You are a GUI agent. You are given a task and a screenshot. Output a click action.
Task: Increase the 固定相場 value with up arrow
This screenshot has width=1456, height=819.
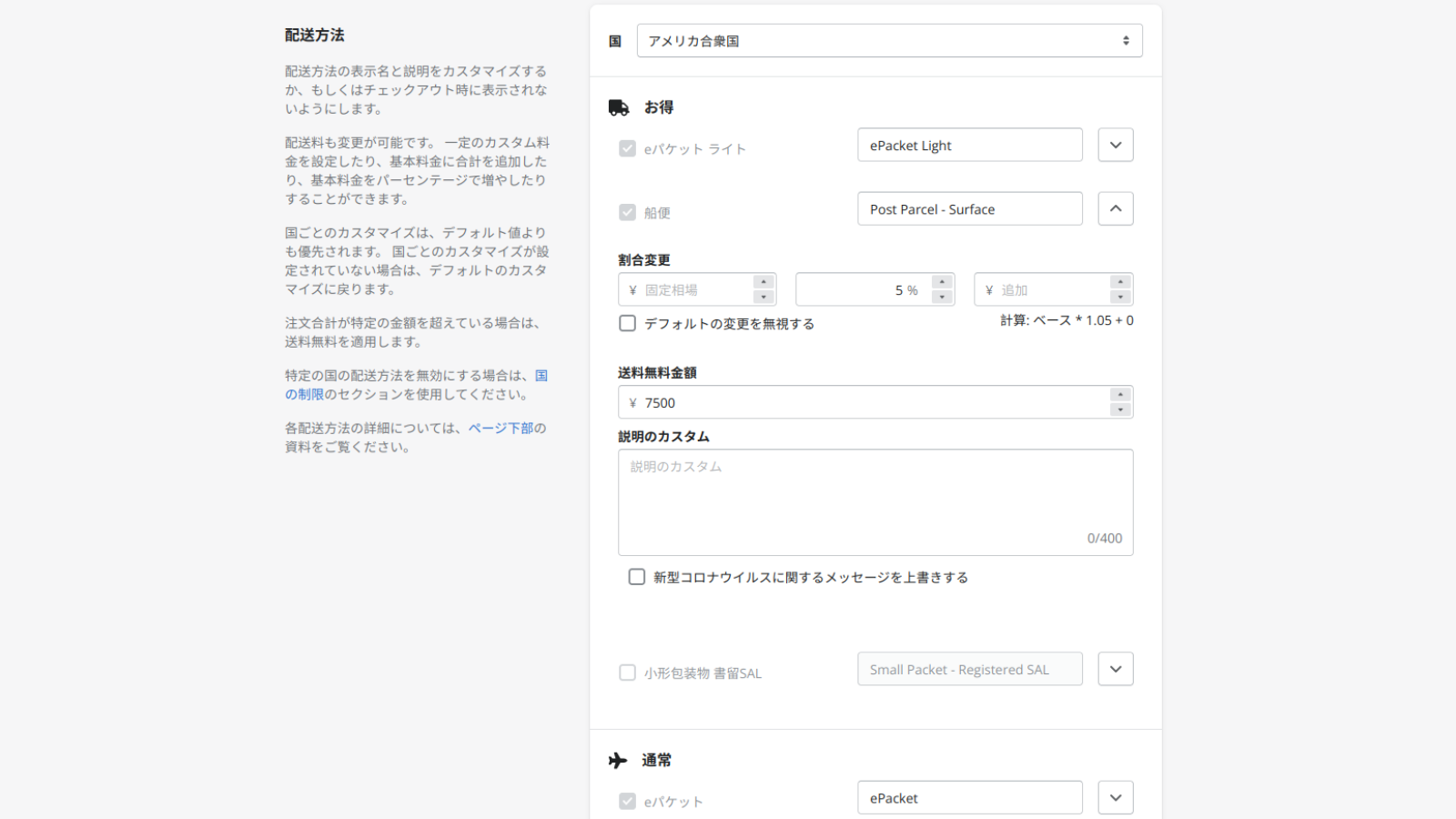point(764,282)
